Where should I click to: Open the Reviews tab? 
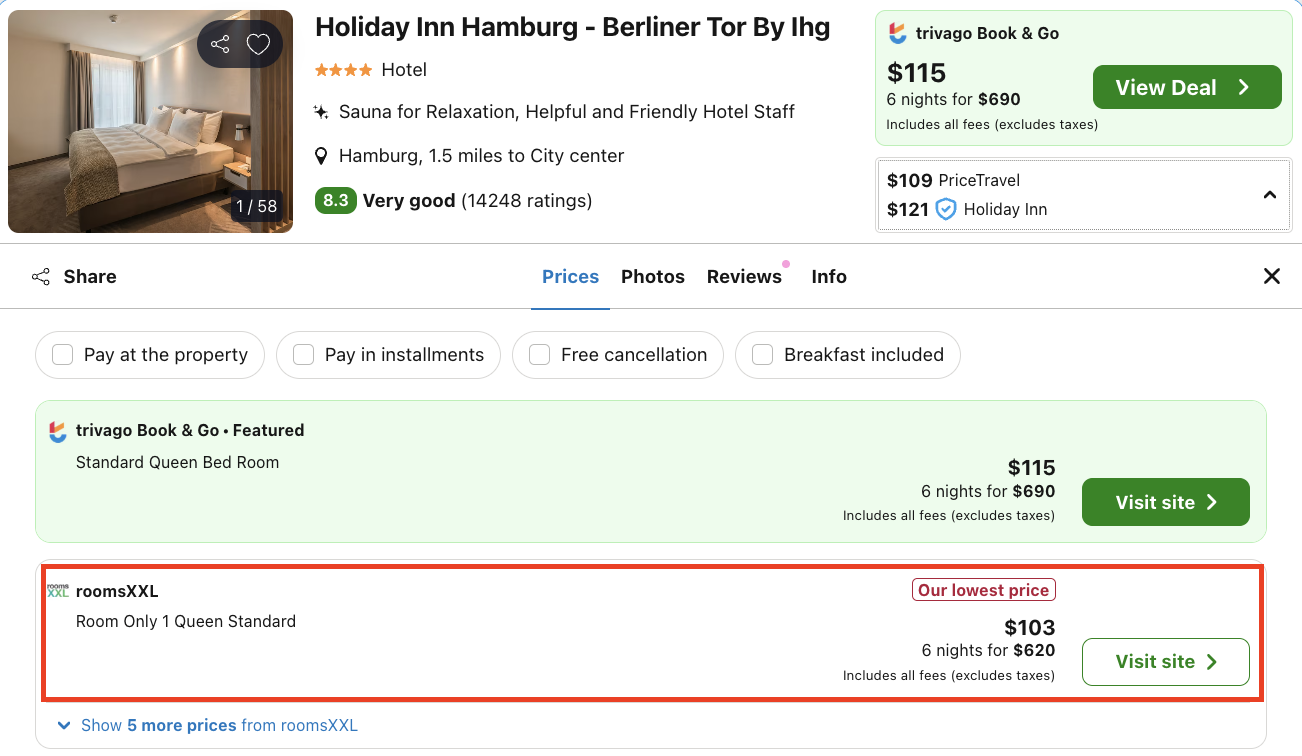744,276
